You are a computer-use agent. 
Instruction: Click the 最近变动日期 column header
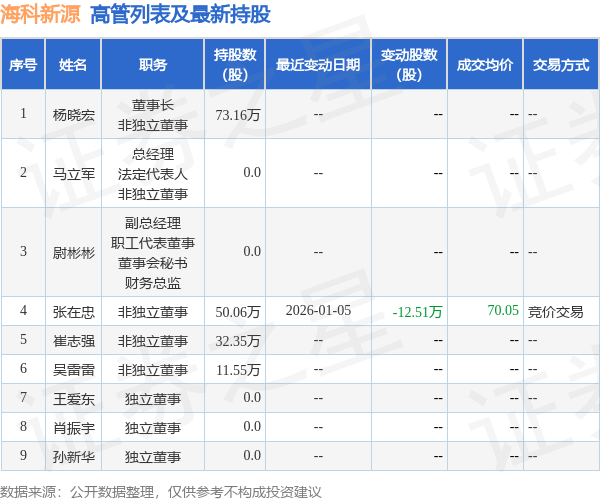318,65
